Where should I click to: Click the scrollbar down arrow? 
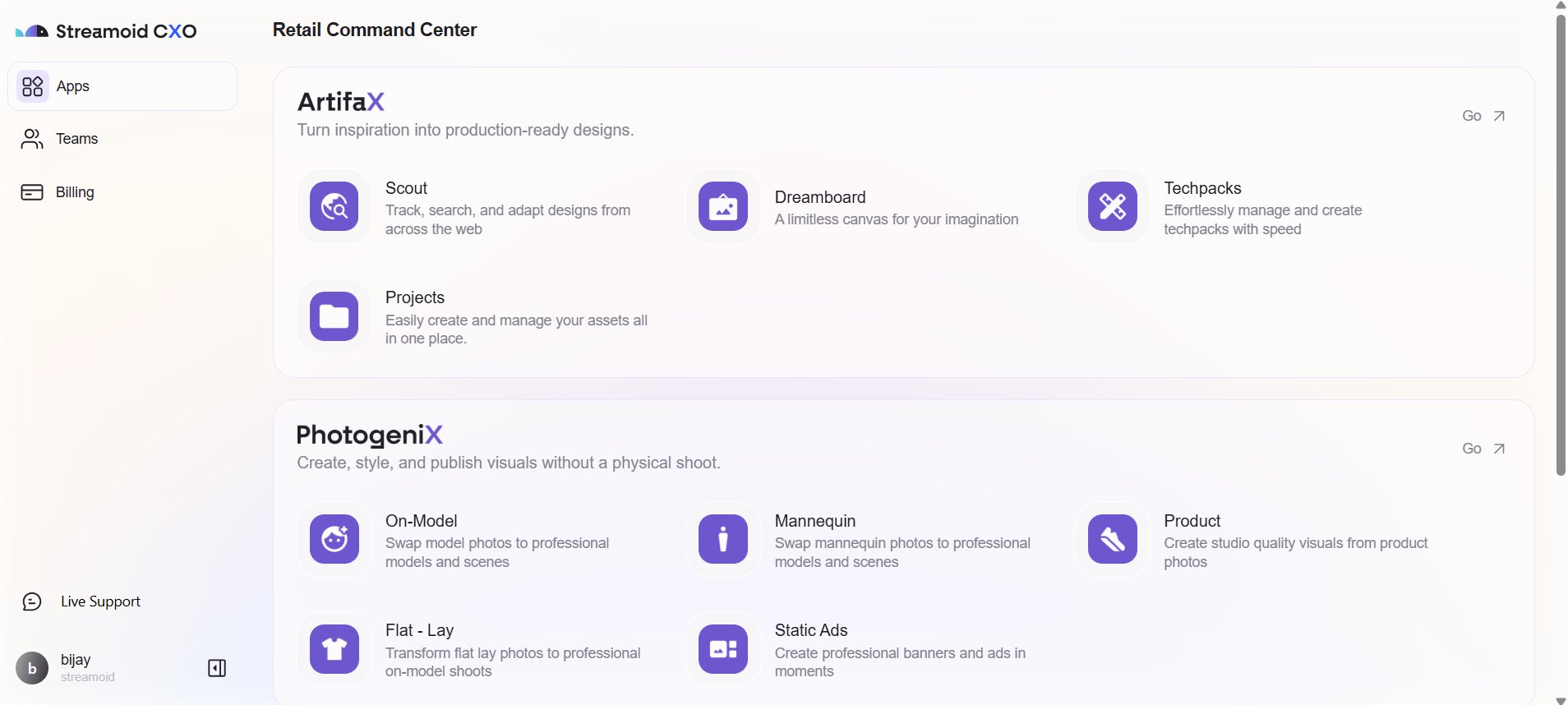point(1561,700)
